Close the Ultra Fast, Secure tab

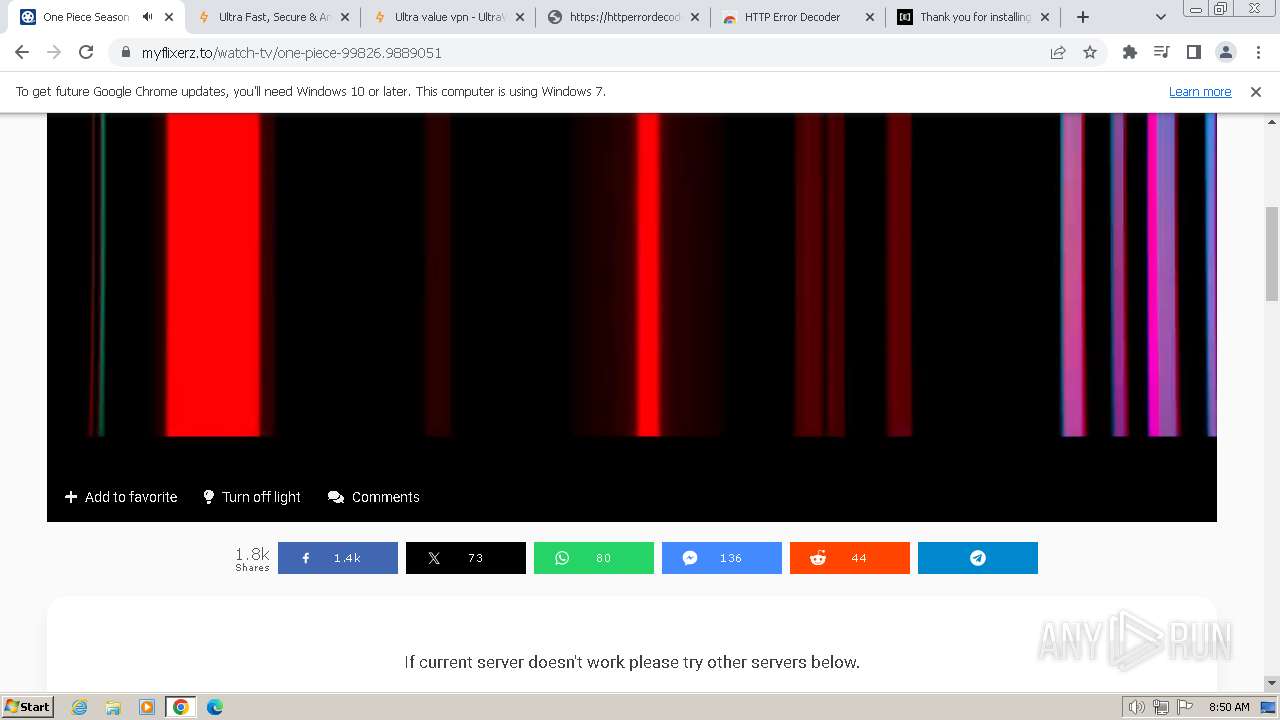tap(345, 17)
